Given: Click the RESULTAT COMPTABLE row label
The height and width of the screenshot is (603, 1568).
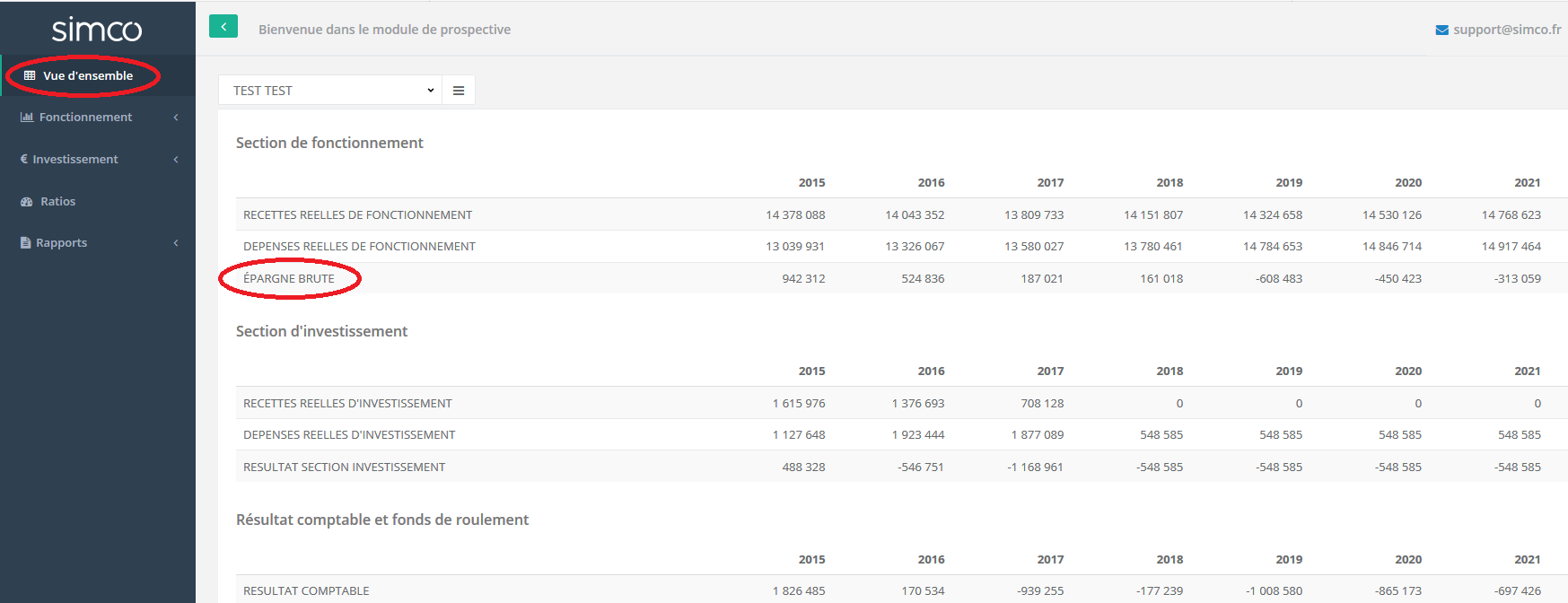Looking at the screenshot, I should [x=306, y=591].
